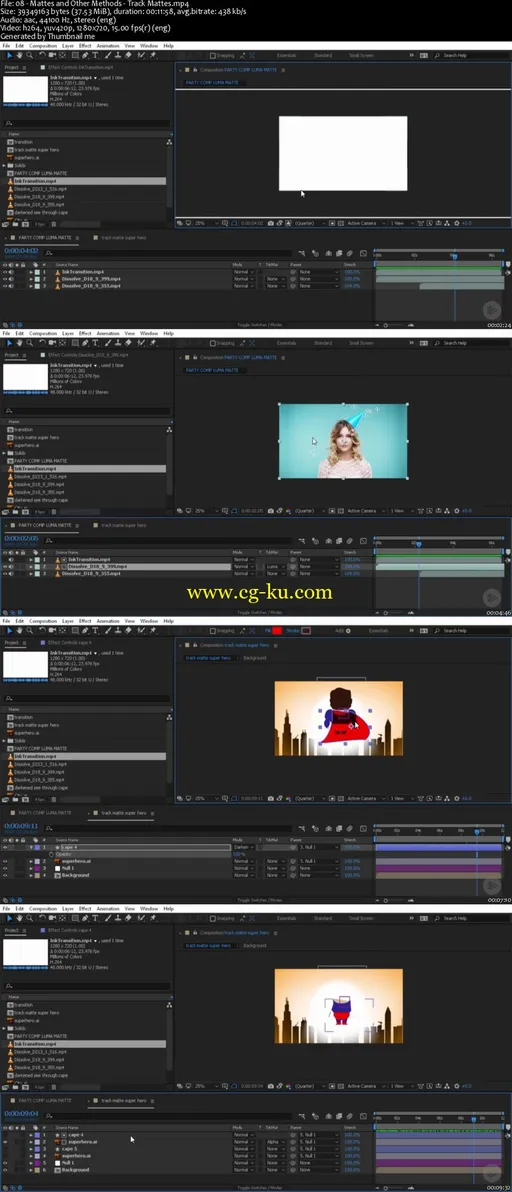This screenshot has width=512, height=1192.
Task: Hide the InkTransition.mp4 layer, 00:02:24 frame timeline
Action: click(x=5, y=271)
